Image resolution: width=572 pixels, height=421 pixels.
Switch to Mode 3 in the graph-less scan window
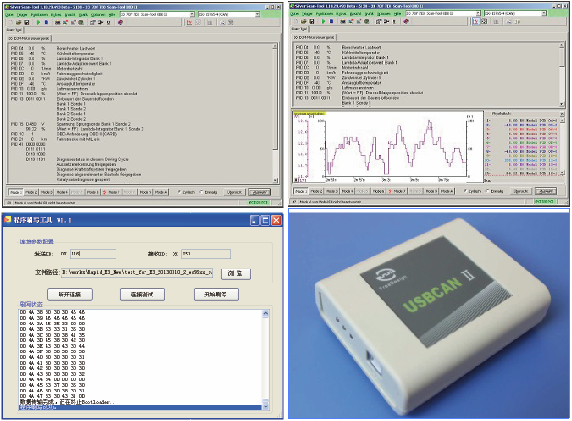click(46, 192)
